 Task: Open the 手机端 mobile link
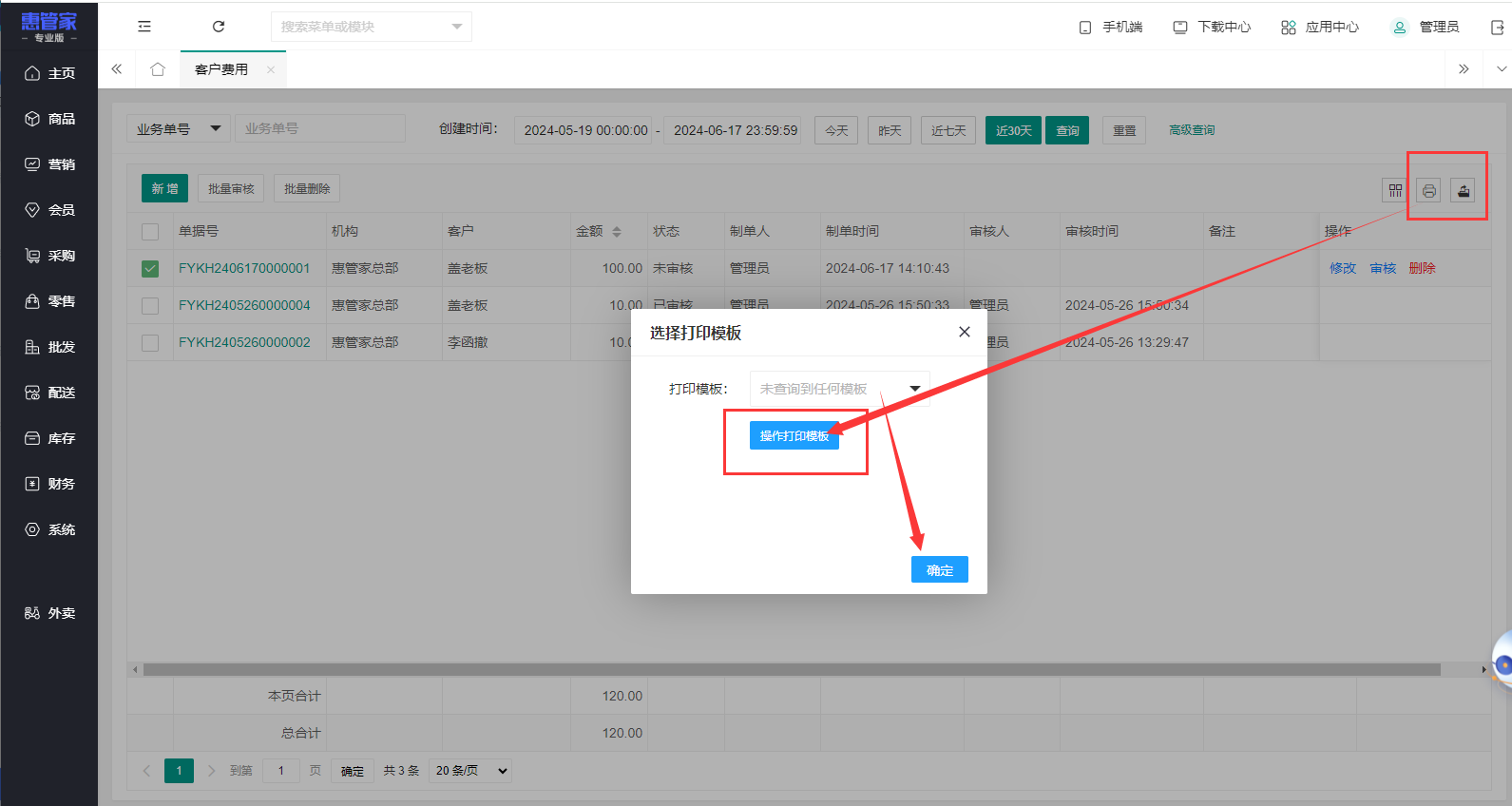click(1111, 27)
